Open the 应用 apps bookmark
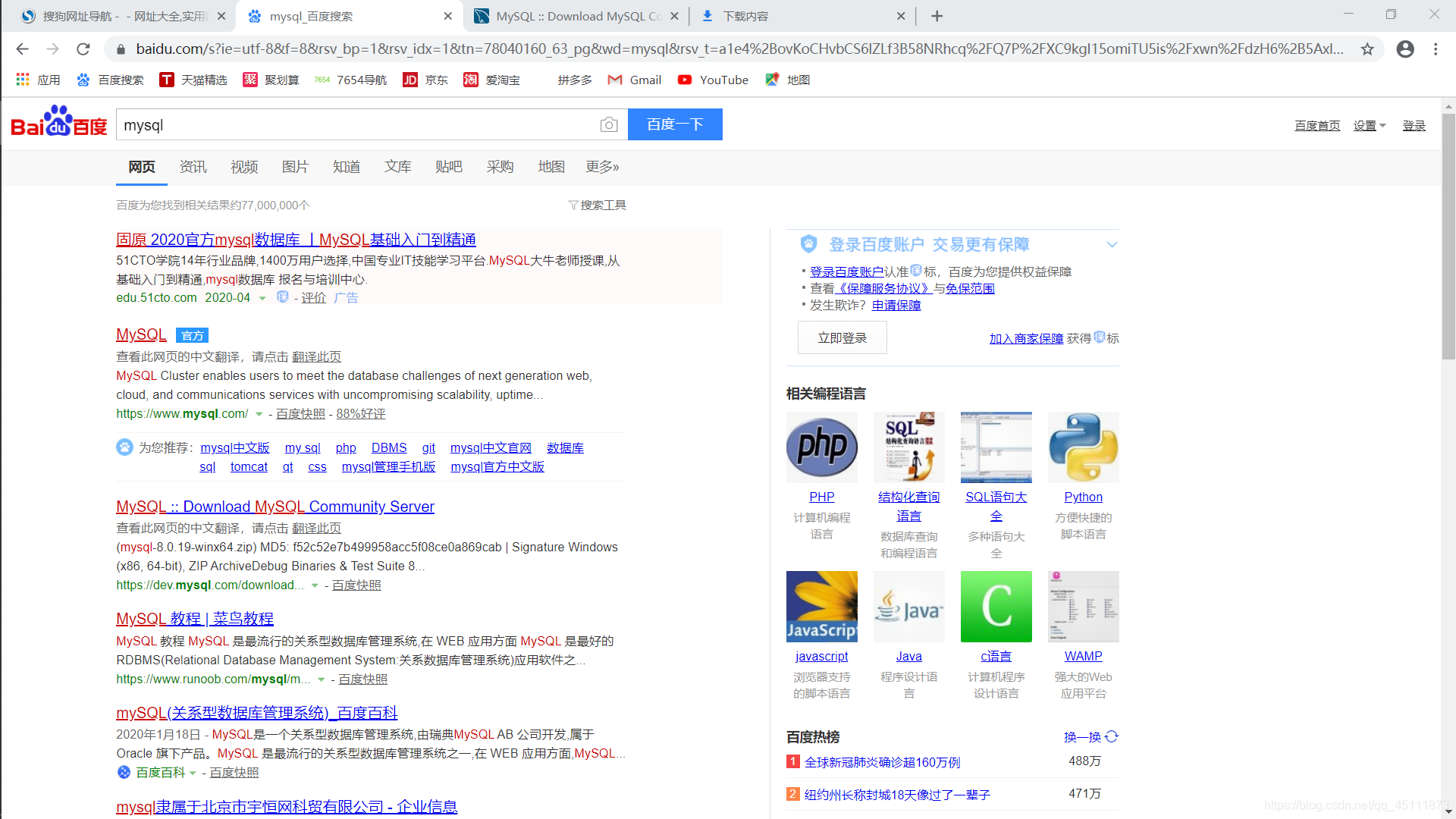Viewport: 1456px width, 819px height. [x=39, y=80]
